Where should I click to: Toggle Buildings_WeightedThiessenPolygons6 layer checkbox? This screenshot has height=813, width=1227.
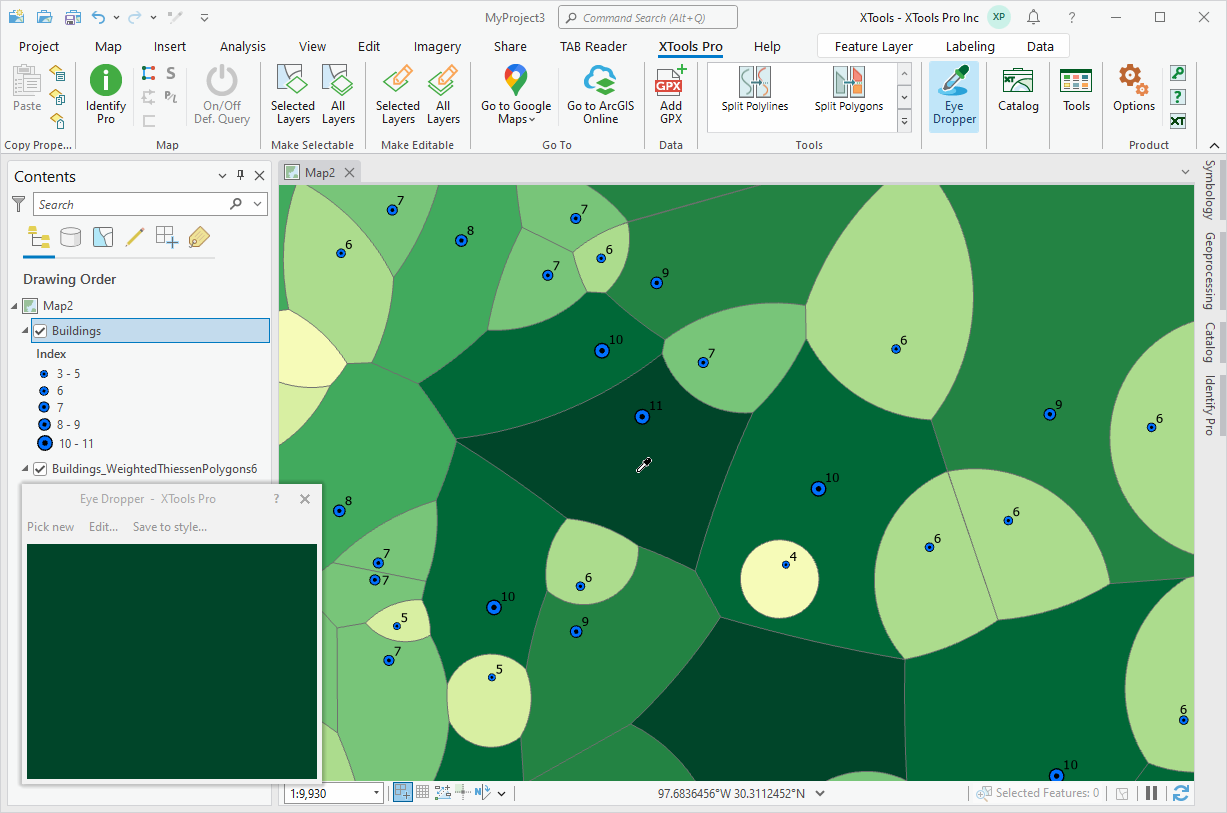click(x=41, y=469)
